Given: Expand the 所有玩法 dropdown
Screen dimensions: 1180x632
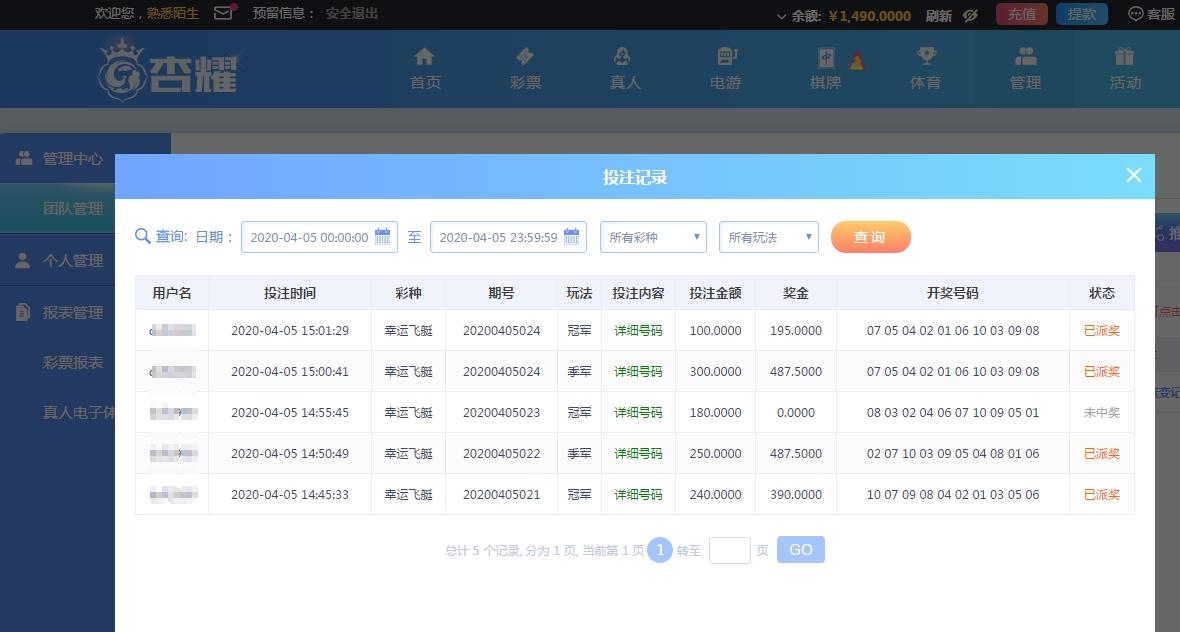Looking at the screenshot, I should point(768,237).
